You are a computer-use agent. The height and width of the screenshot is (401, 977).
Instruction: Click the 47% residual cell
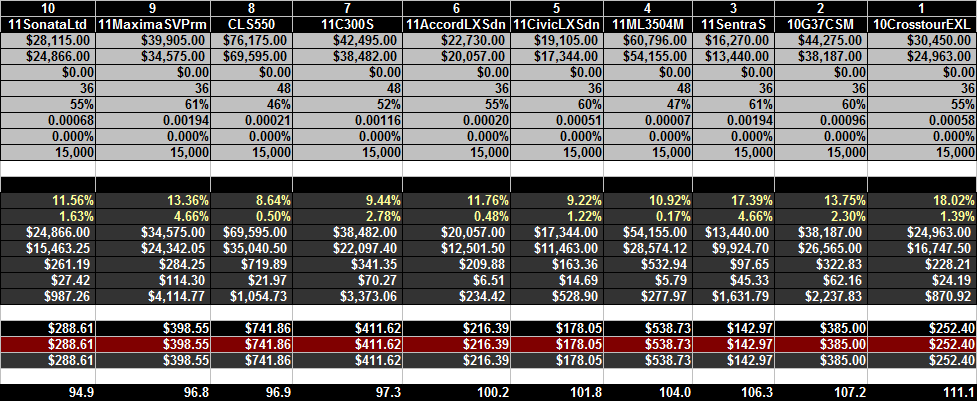[648, 104]
